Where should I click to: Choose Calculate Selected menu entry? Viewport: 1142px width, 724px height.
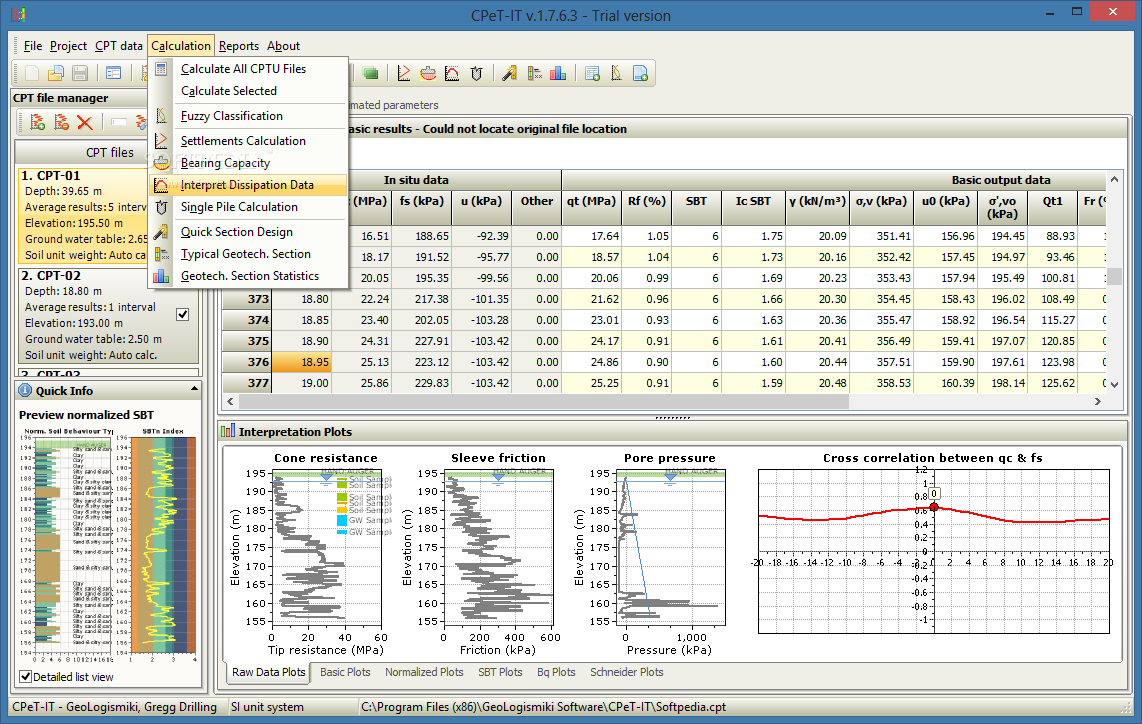pyautogui.click(x=248, y=91)
